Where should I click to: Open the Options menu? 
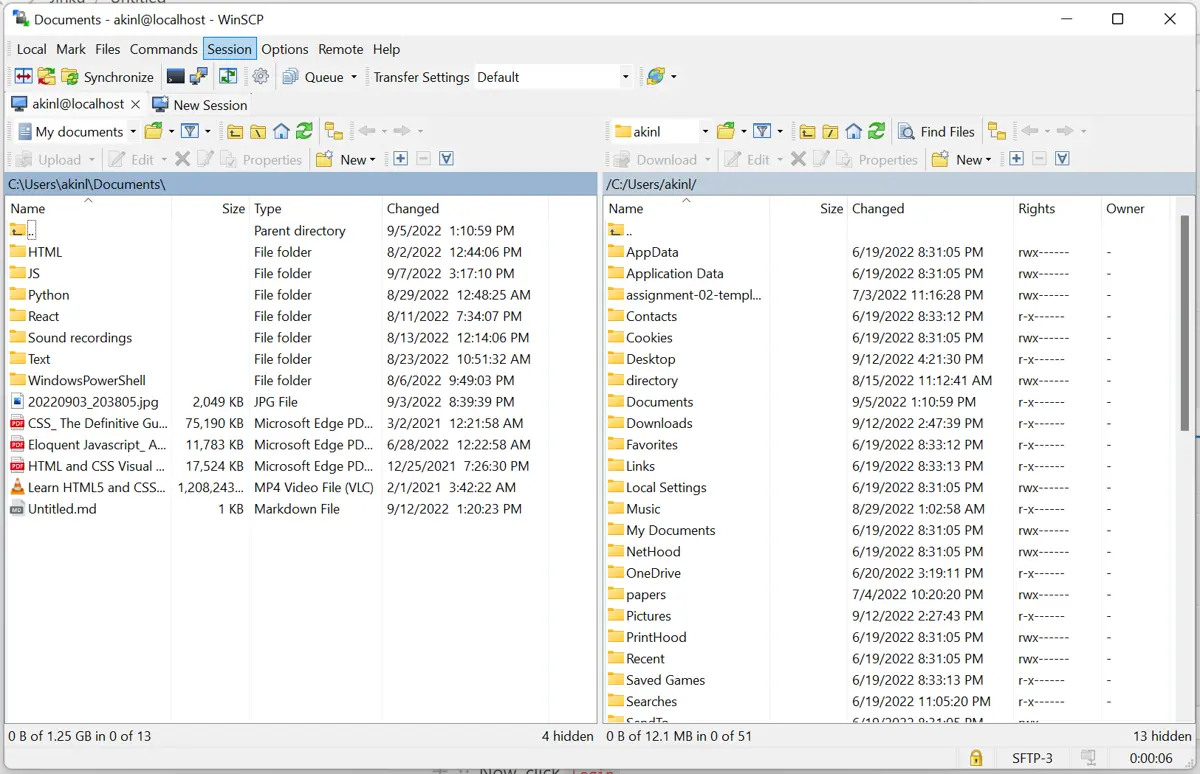tap(285, 49)
